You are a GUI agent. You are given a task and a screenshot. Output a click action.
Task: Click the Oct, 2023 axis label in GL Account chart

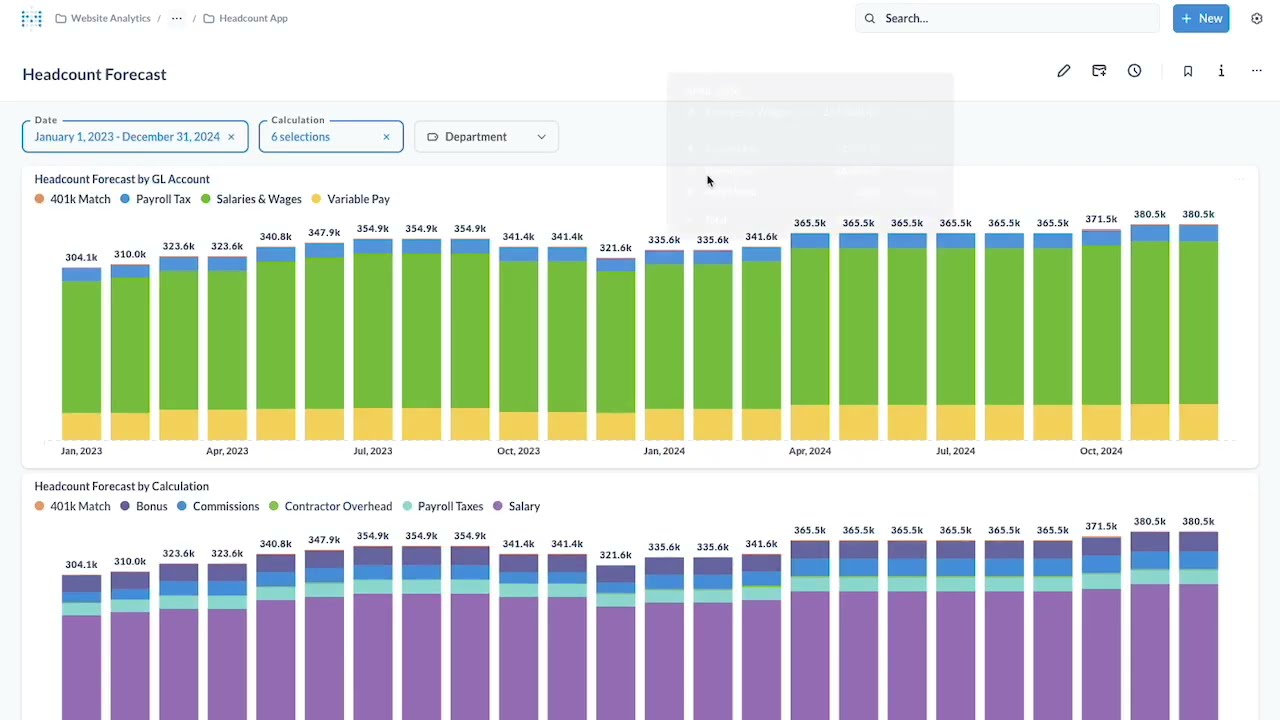[x=518, y=451]
